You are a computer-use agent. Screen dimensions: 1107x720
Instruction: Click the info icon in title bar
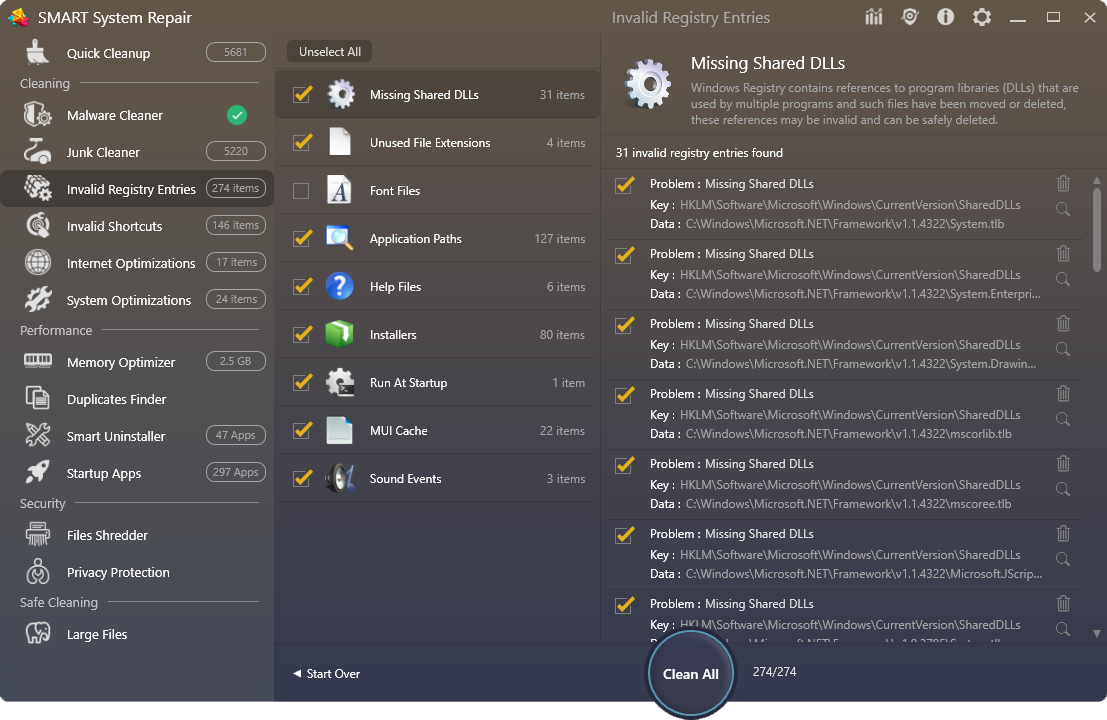click(946, 17)
